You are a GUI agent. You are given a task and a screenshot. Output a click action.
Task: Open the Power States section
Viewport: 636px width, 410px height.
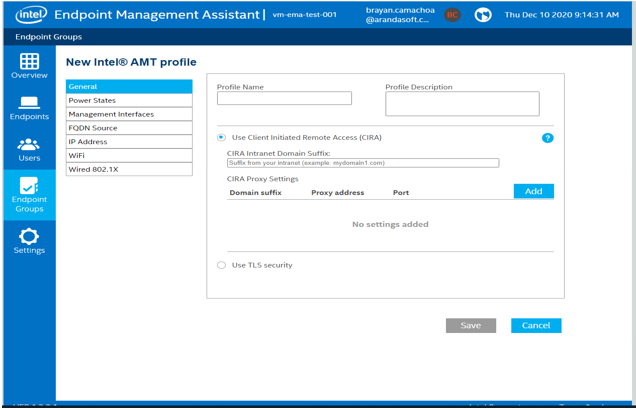click(x=129, y=100)
